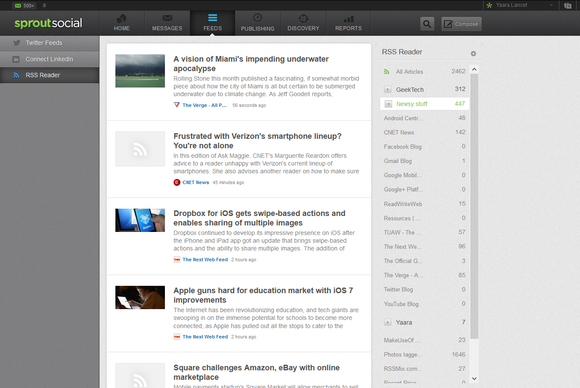
Task: Select The Next We... feed row
Action: 425,247
